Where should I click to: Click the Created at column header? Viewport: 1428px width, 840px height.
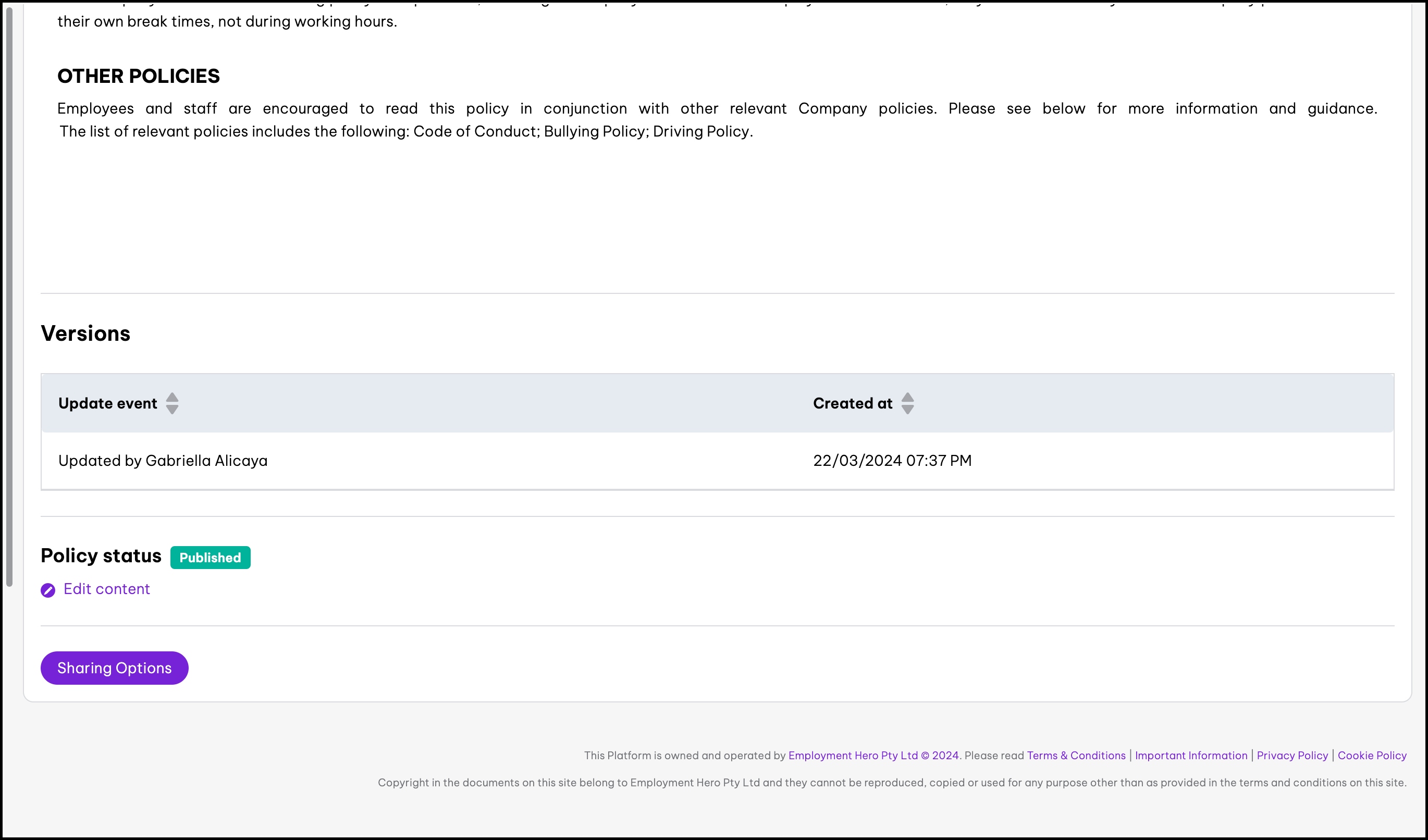pyautogui.click(x=852, y=403)
